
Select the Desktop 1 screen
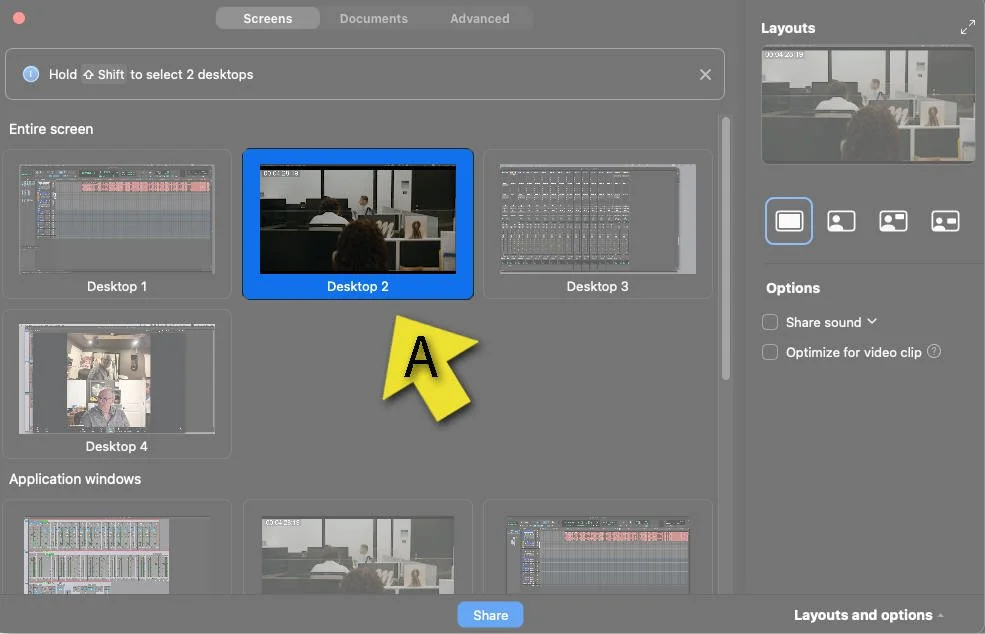[117, 223]
